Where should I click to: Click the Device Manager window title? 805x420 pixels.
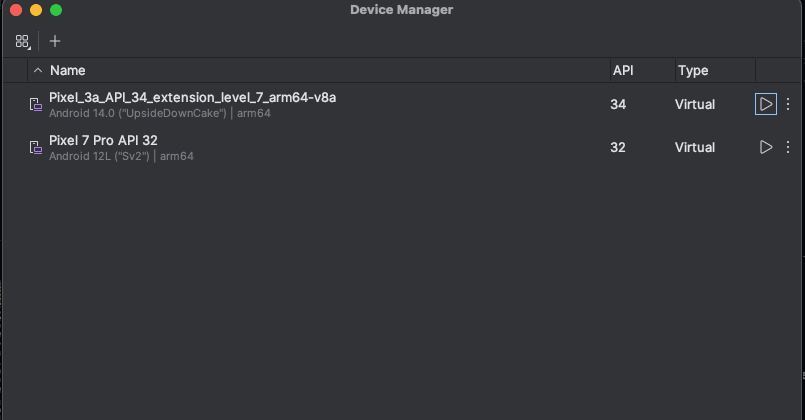tap(401, 10)
